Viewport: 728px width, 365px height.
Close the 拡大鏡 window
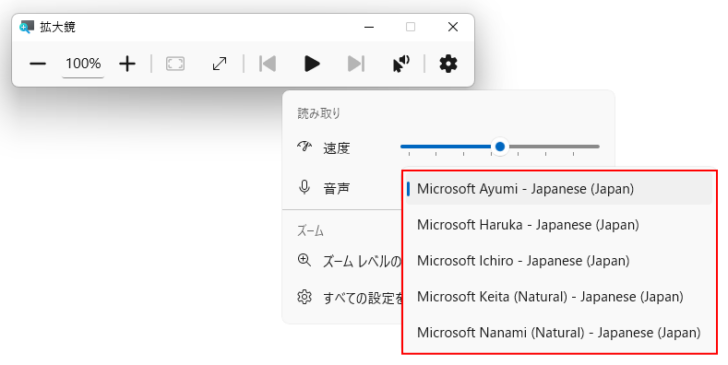(453, 27)
